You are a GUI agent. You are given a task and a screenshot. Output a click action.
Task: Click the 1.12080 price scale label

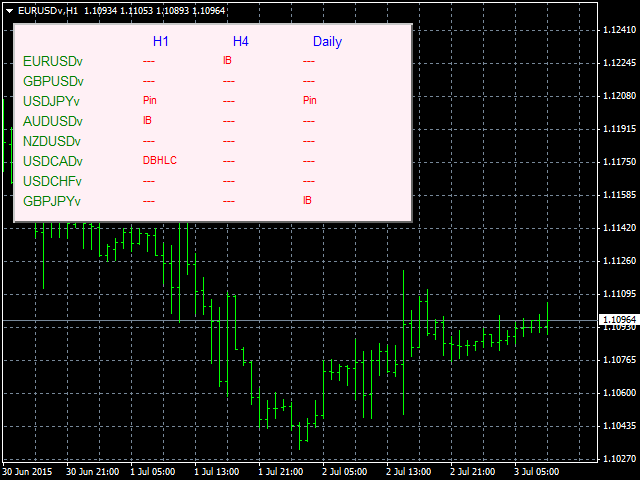(x=620, y=96)
